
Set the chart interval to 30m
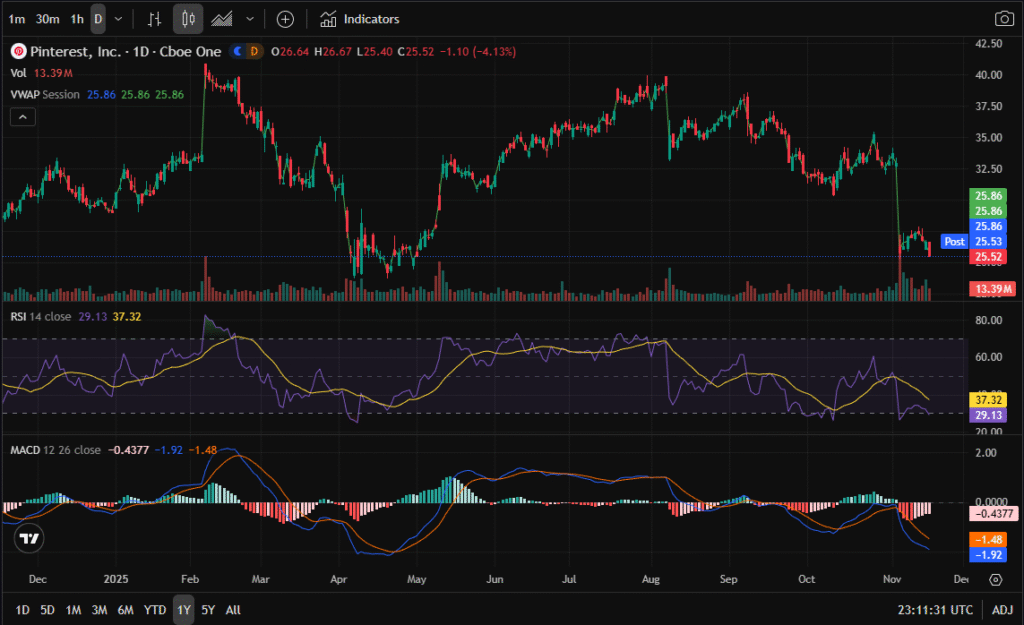click(x=46, y=19)
